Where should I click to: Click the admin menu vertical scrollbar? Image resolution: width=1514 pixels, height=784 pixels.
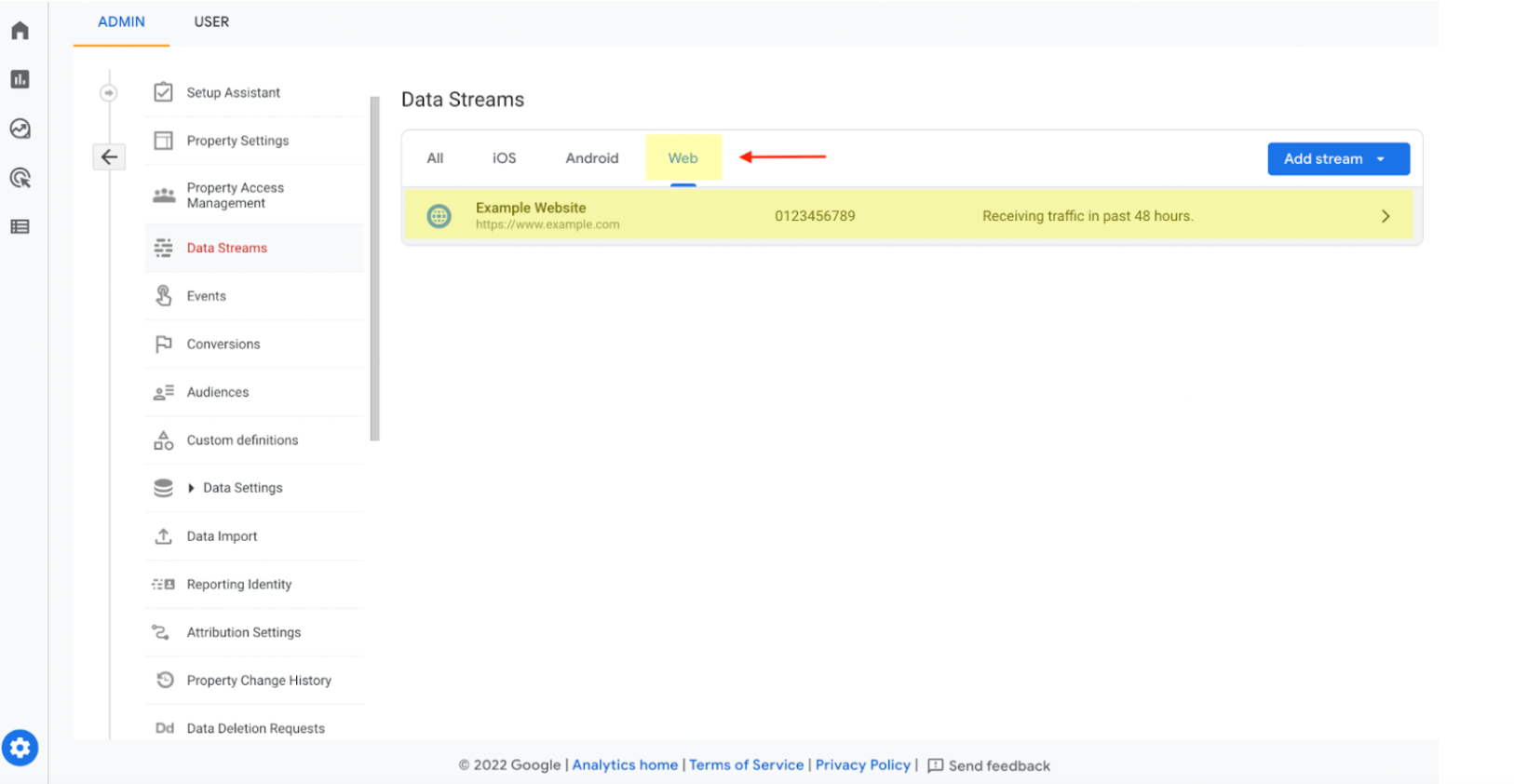(375, 268)
